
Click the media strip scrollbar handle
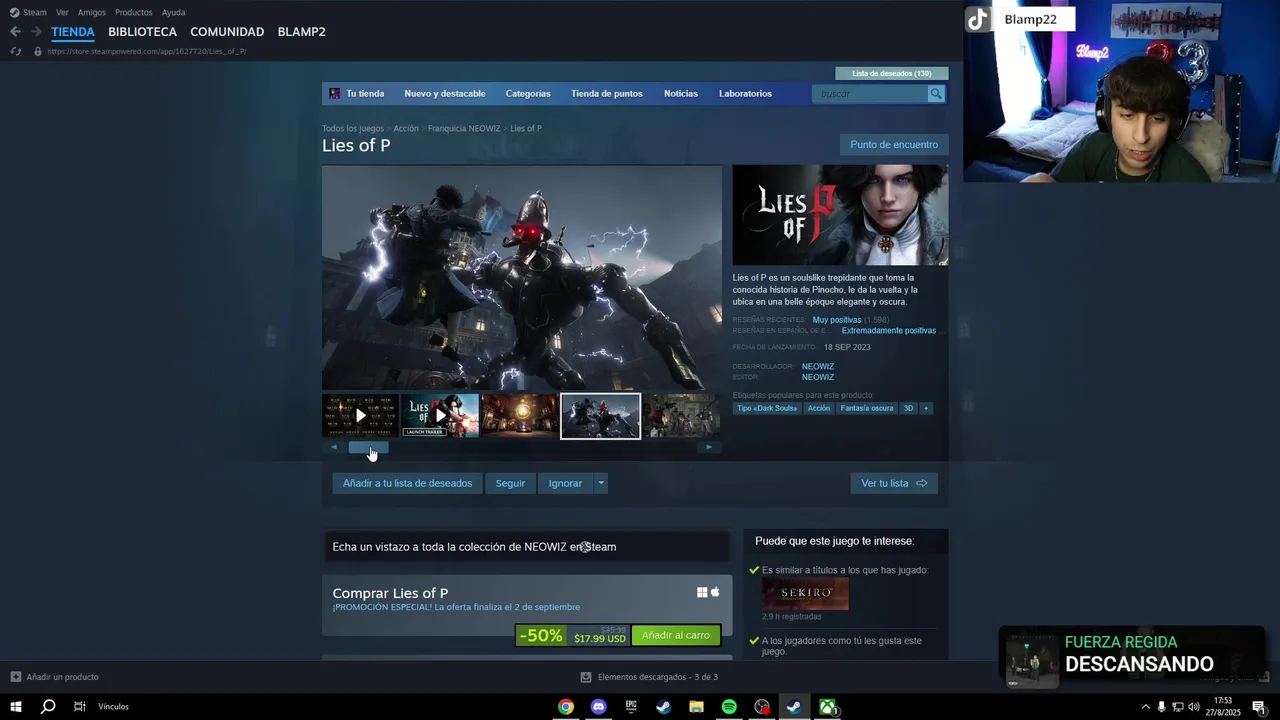point(368,447)
